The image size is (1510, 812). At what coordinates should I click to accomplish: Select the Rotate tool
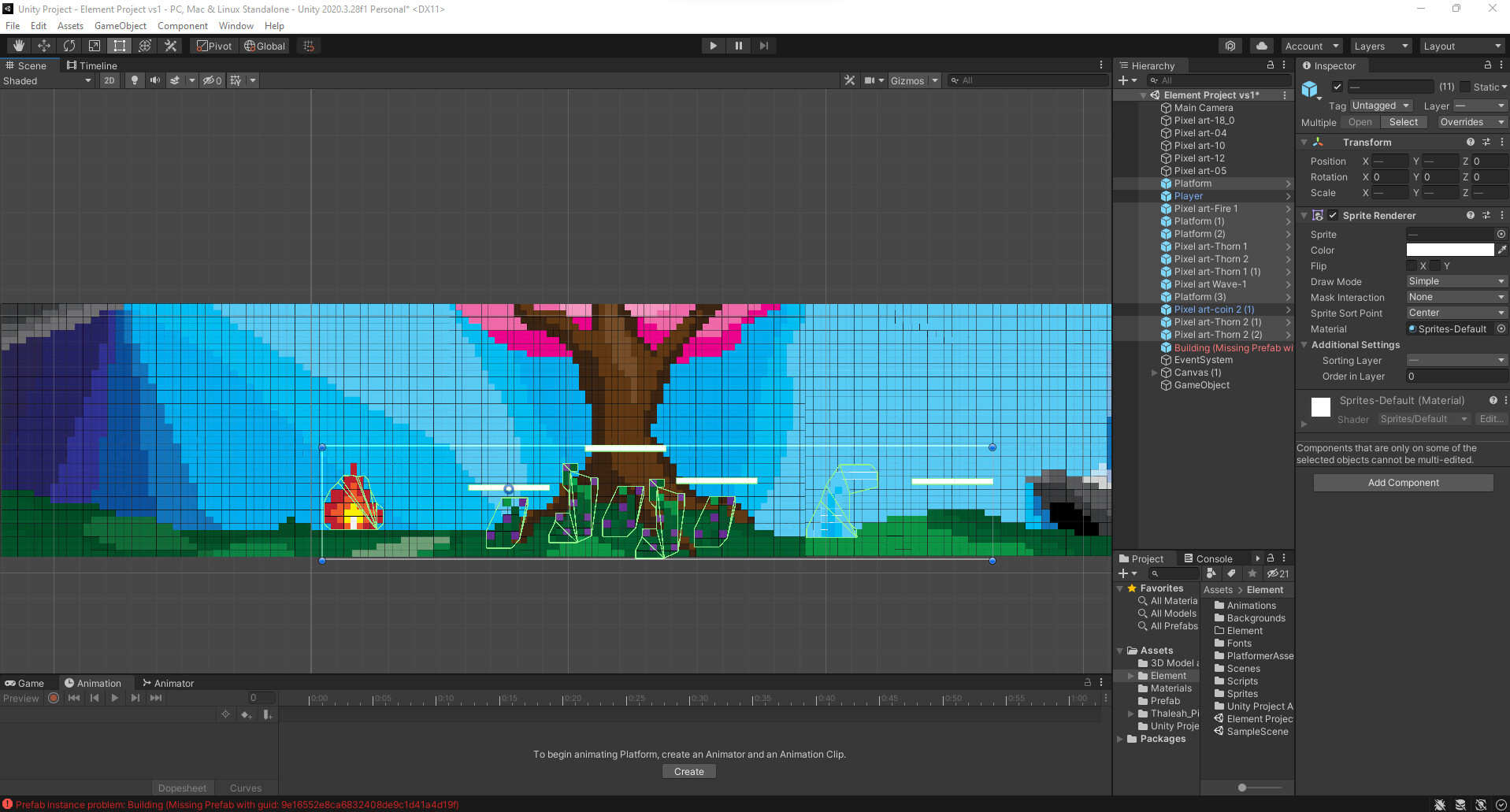point(69,45)
